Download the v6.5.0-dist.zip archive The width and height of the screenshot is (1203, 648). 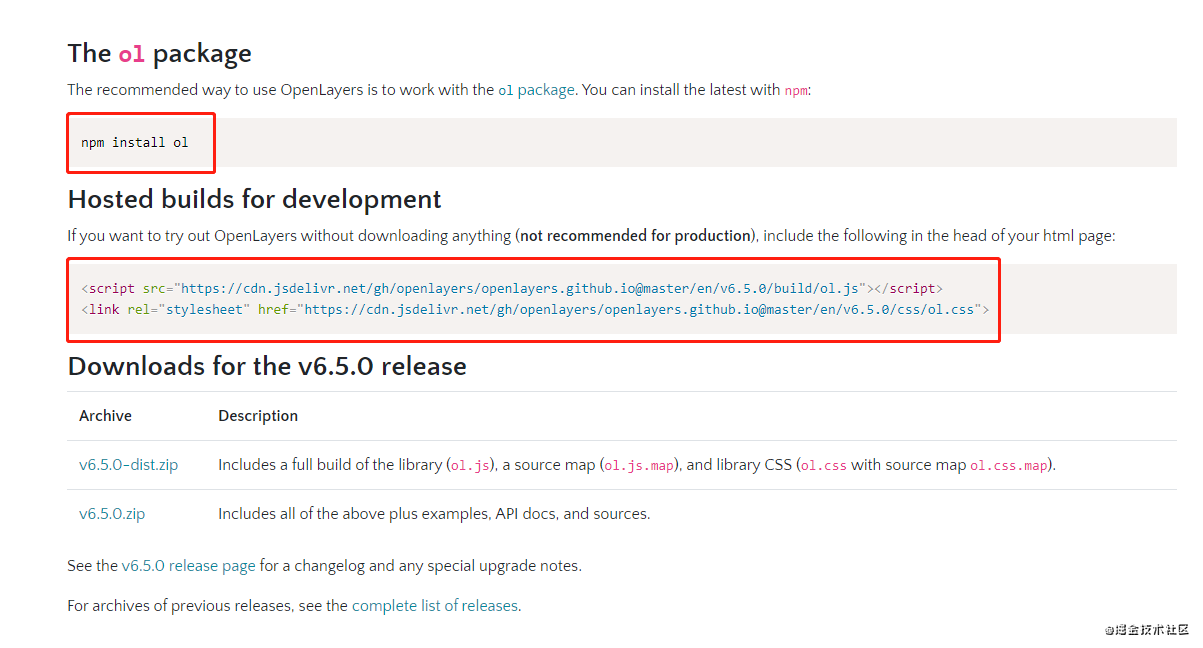pos(128,465)
